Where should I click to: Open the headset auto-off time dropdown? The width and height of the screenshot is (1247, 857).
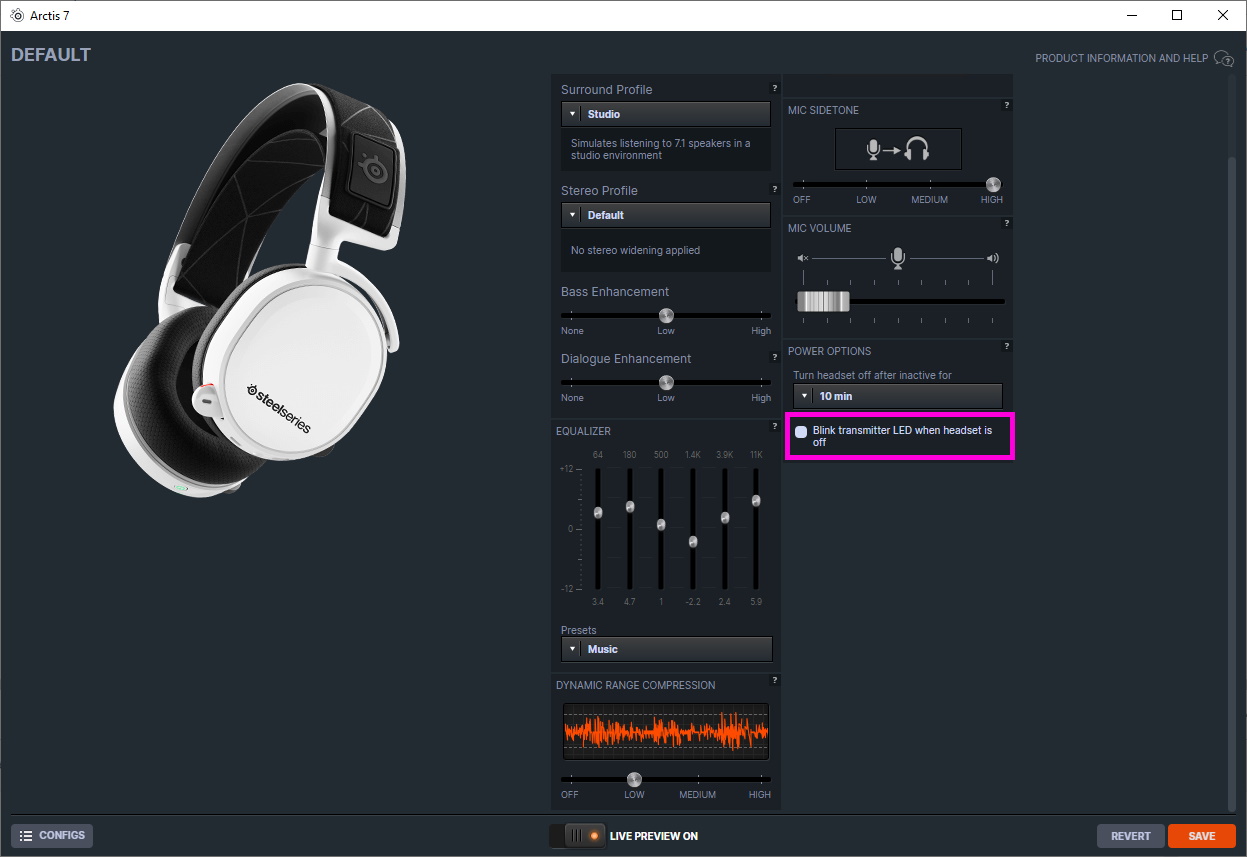pyautogui.click(x=898, y=396)
